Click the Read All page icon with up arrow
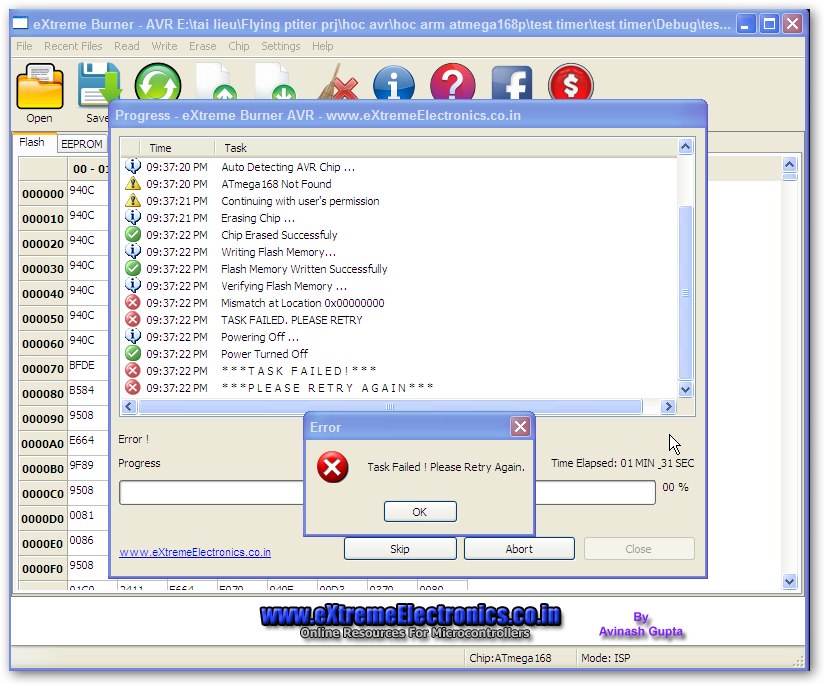The height and width of the screenshot is (686, 825). coord(216,82)
